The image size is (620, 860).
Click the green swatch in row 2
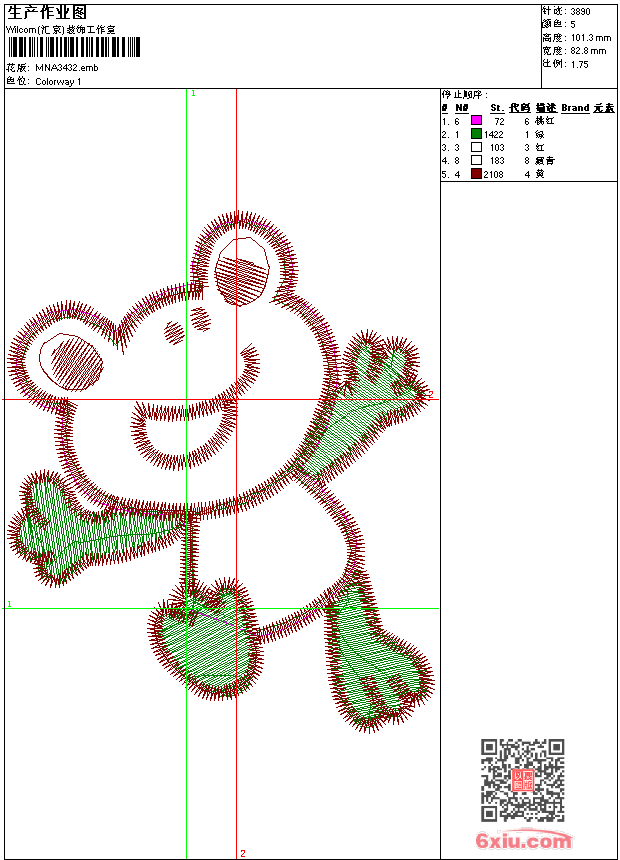476,134
